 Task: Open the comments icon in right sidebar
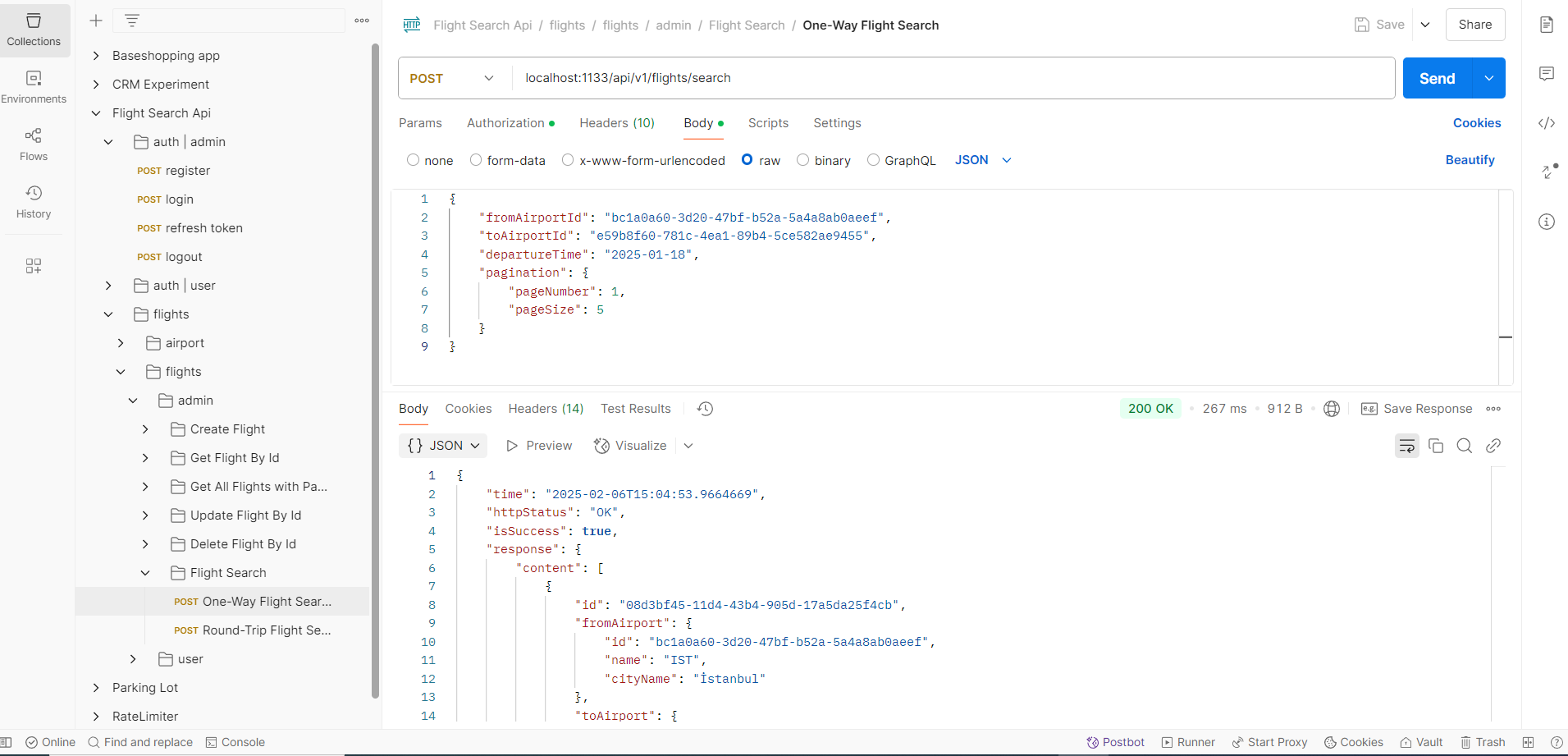1547,74
